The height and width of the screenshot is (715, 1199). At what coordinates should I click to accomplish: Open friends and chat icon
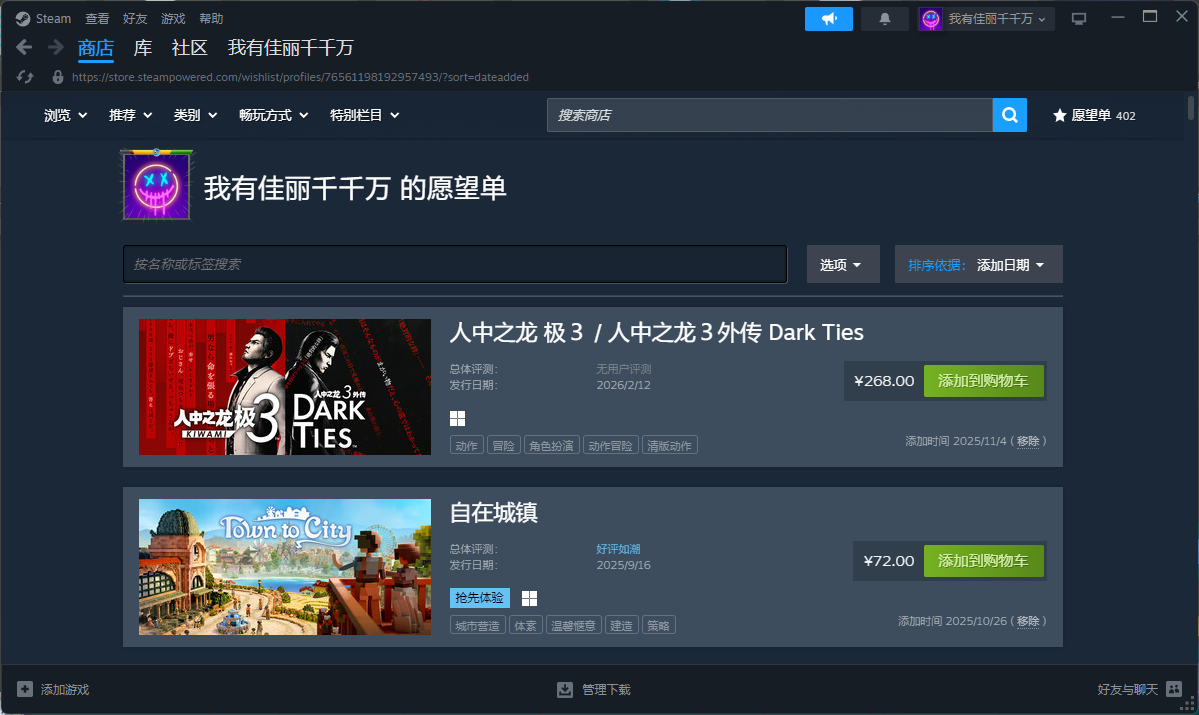coord(1174,689)
